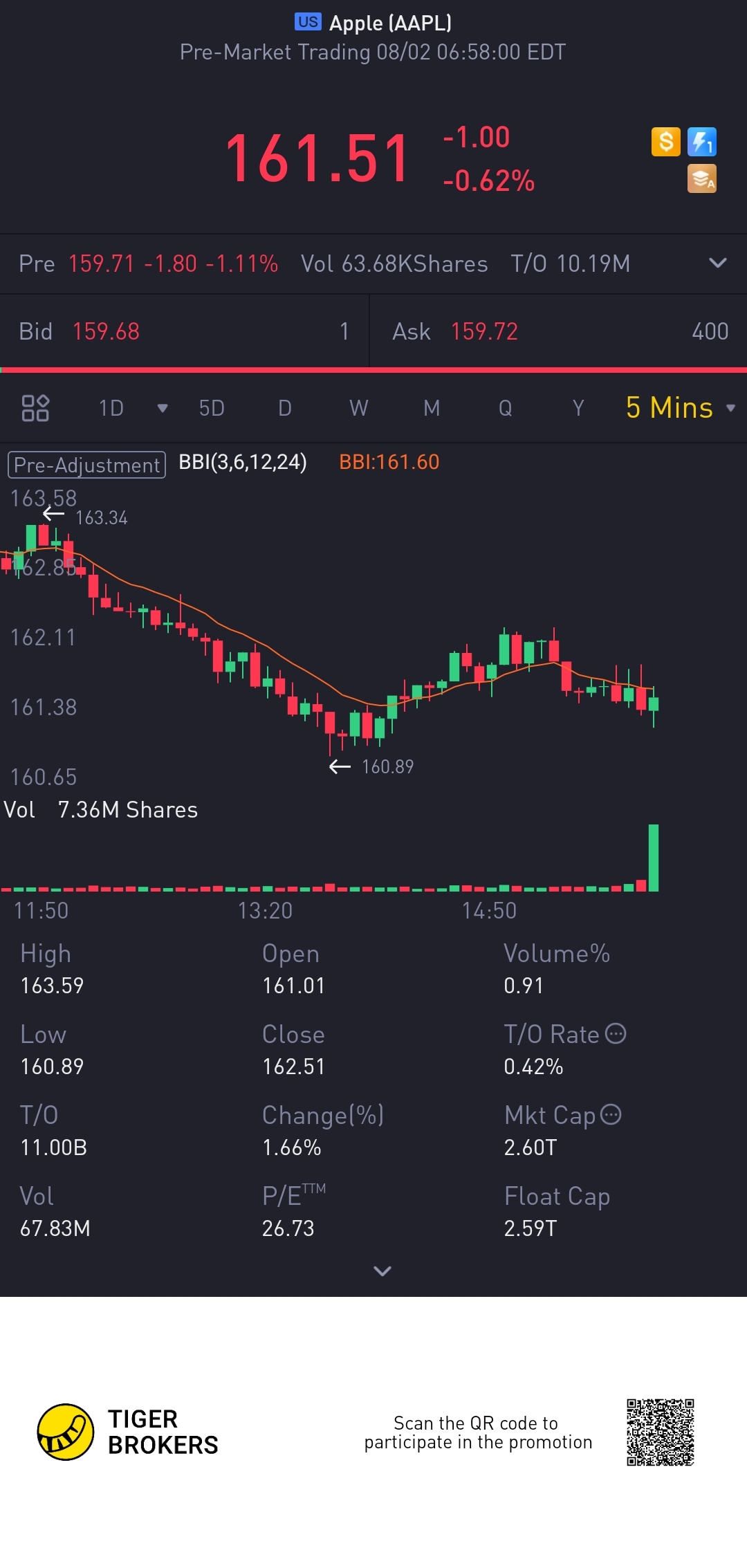Tap the Mkt Cap info icon

(611, 1114)
